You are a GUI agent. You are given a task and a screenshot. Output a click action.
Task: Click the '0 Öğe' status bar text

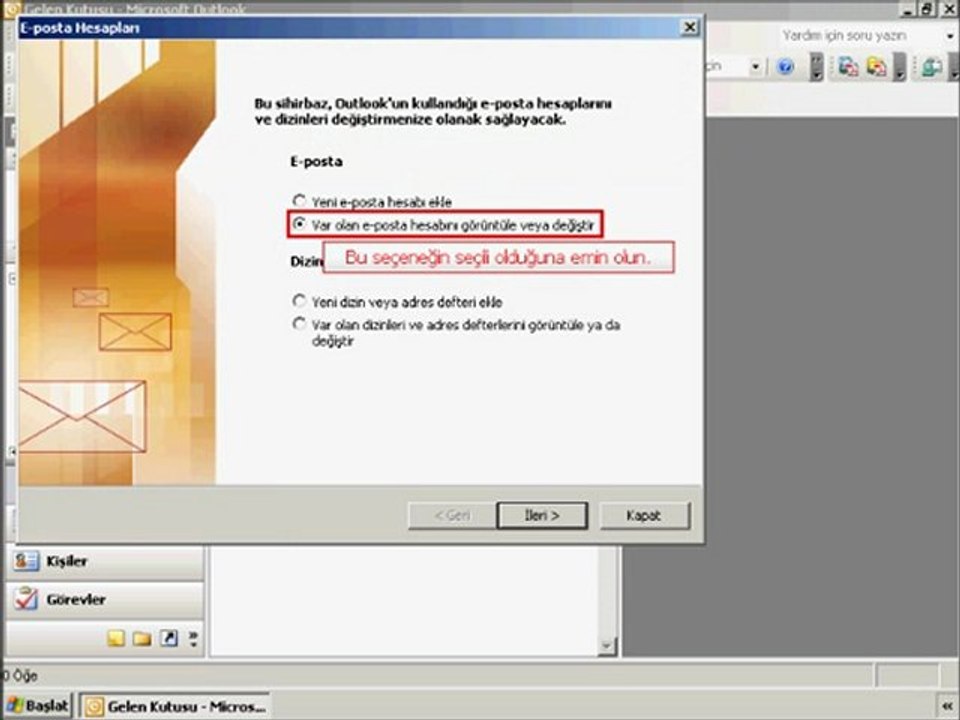(x=19, y=676)
